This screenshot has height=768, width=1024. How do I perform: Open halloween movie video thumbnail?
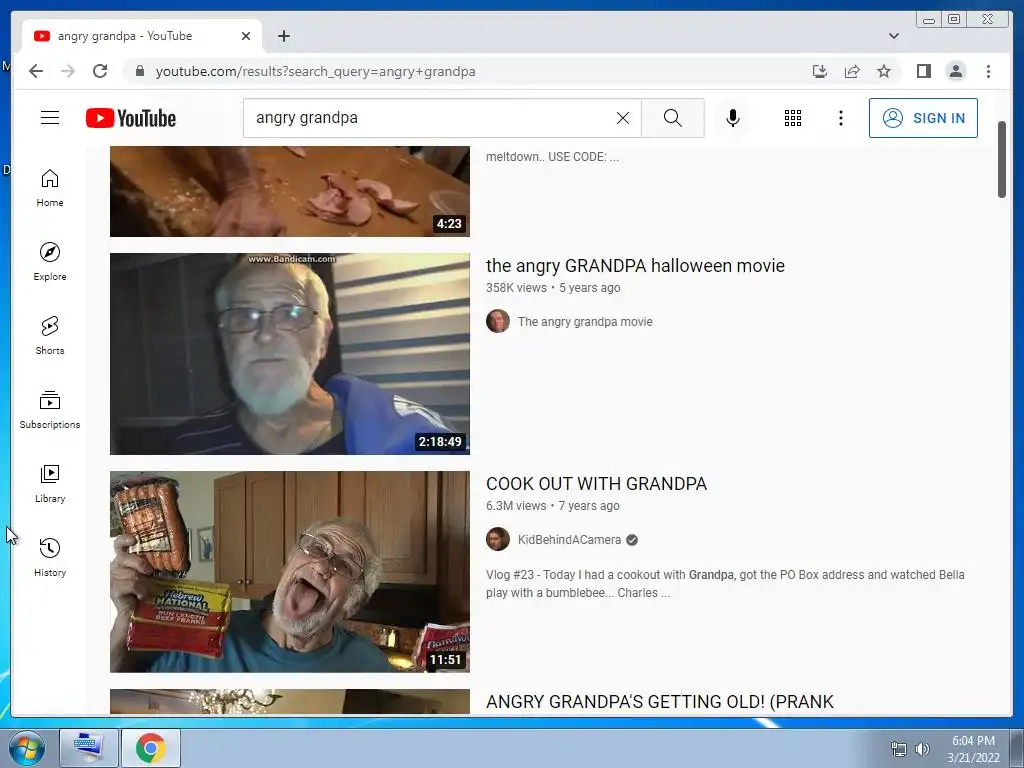289,354
